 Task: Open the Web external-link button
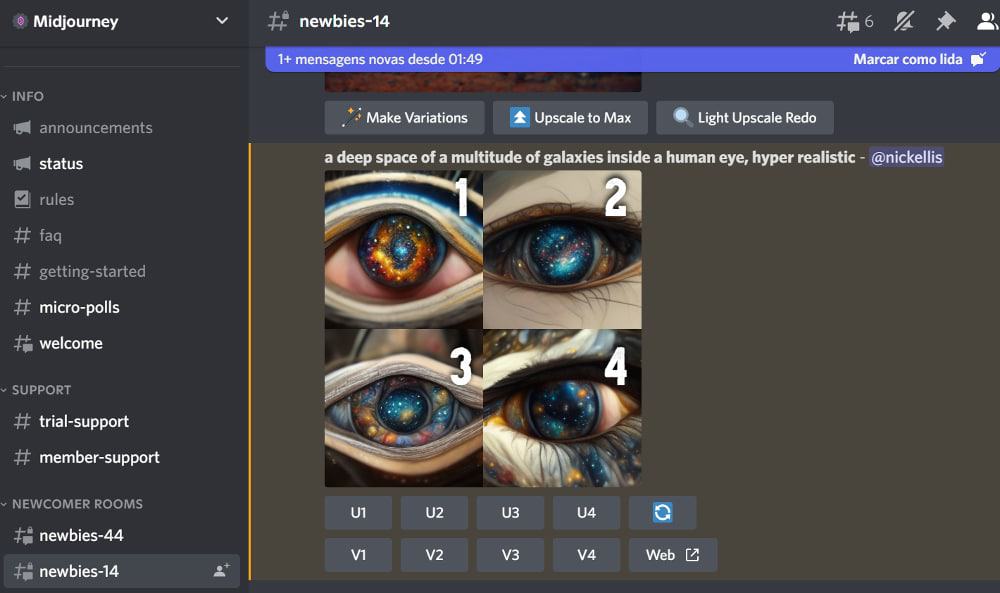tap(672, 555)
